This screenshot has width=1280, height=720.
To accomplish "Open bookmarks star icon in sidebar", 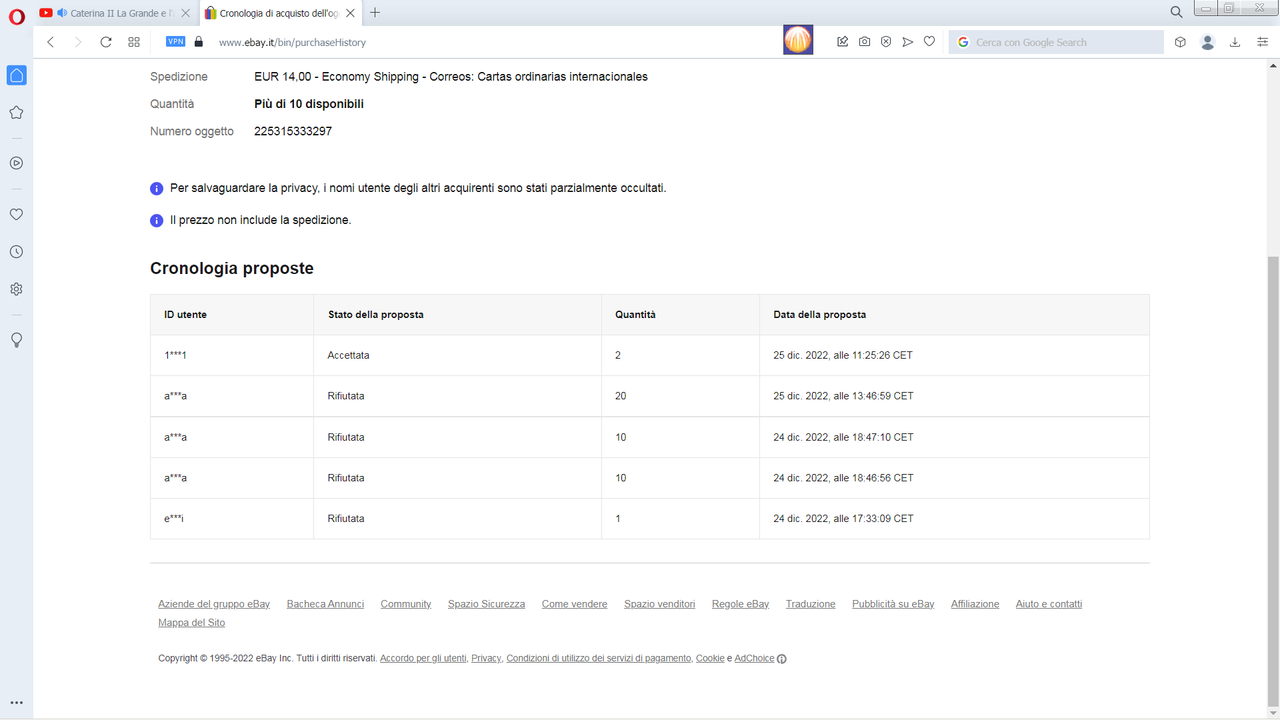I will click(16, 113).
